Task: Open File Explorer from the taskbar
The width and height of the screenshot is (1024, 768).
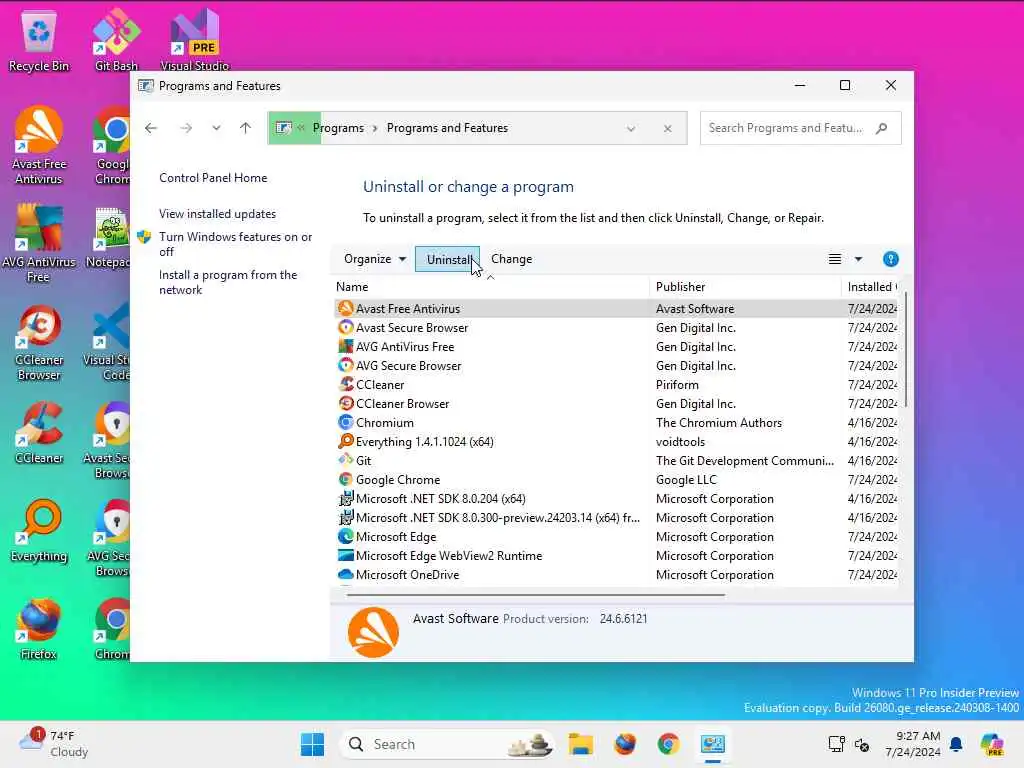Action: [x=581, y=744]
